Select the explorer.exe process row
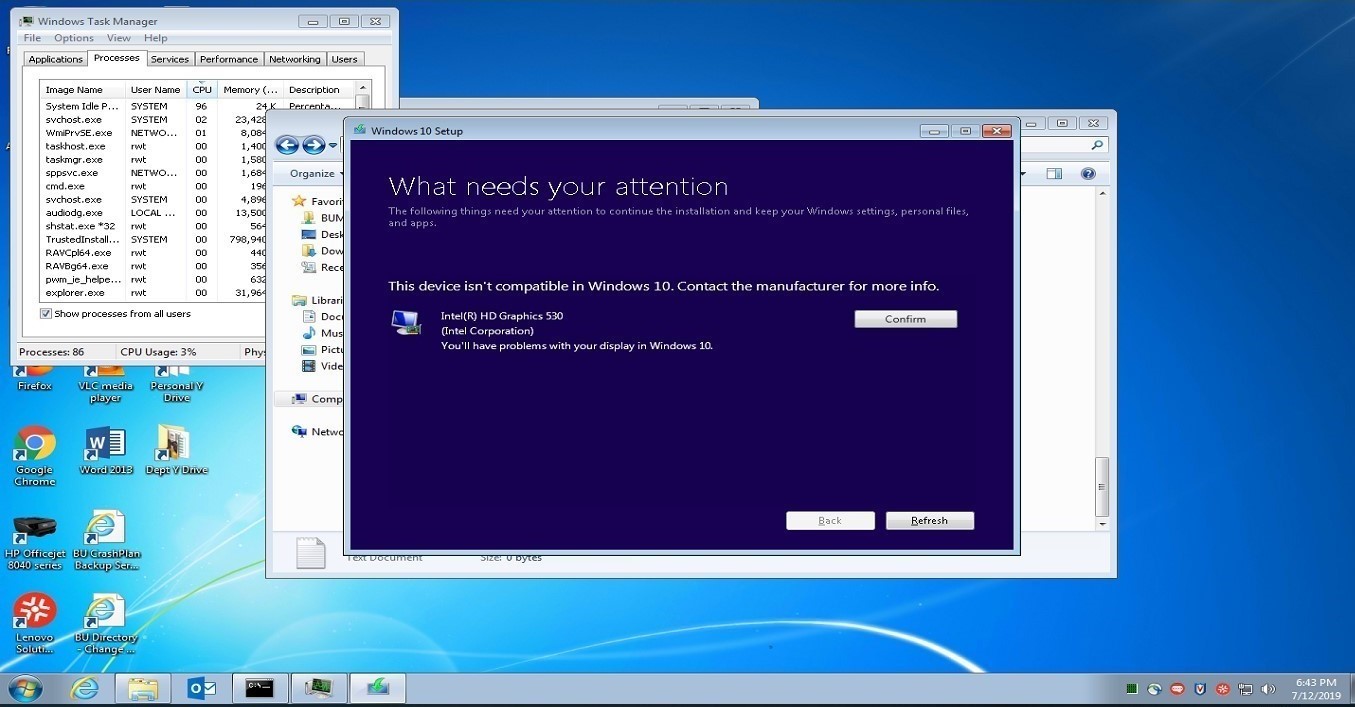This screenshot has width=1355, height=707. (198, 293)
